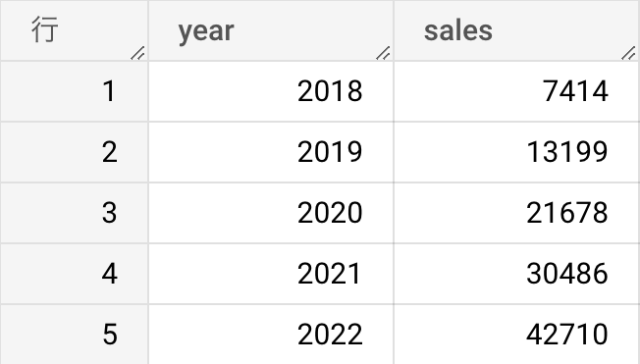This screenshot has width=640, height=364.
Task: Click the resize handle icon on sales column
Action: click(x=629, y=53)
